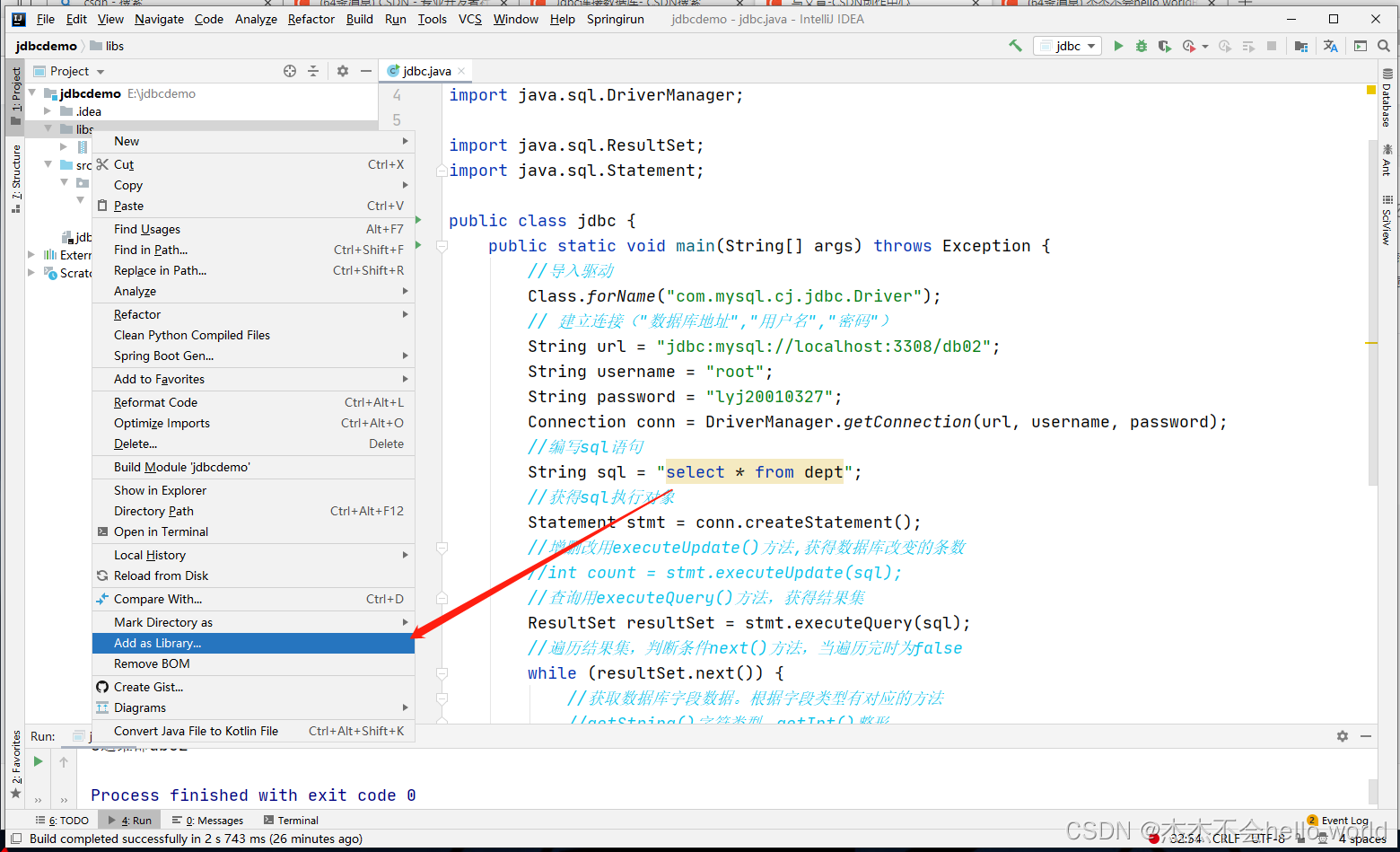The image size is (1400, 852).
Task: Open the VCS menu
Action: coord(470,19)
